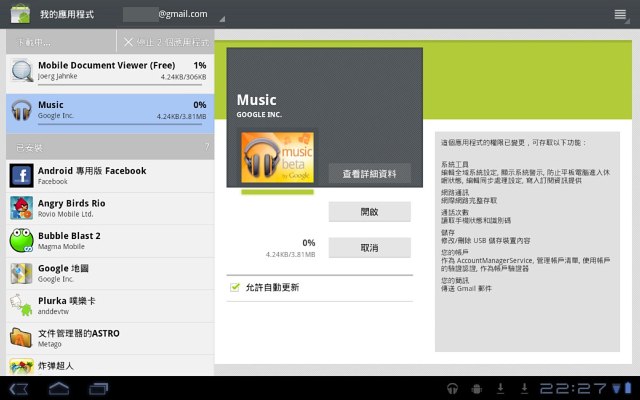Click the Wi-Fi signal status icon
Image resolution: width=640 pixels, height=400 pixels.
click(616, 388)
